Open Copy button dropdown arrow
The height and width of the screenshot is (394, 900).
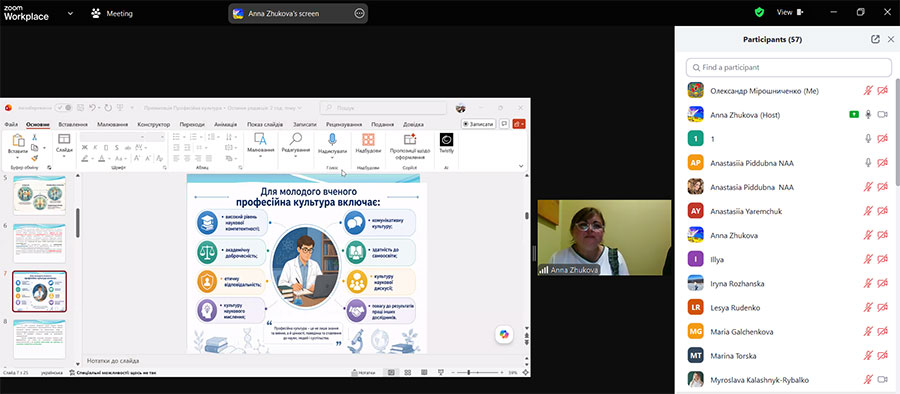[44, 148]
